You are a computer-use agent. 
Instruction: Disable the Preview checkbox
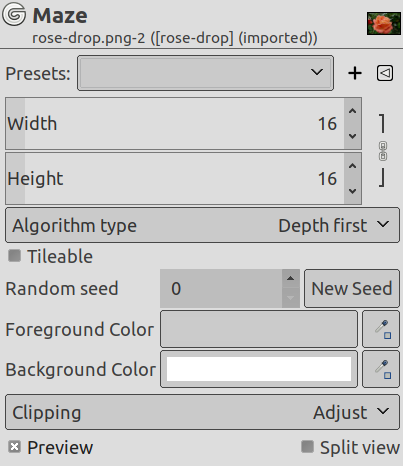pos(15,447)
